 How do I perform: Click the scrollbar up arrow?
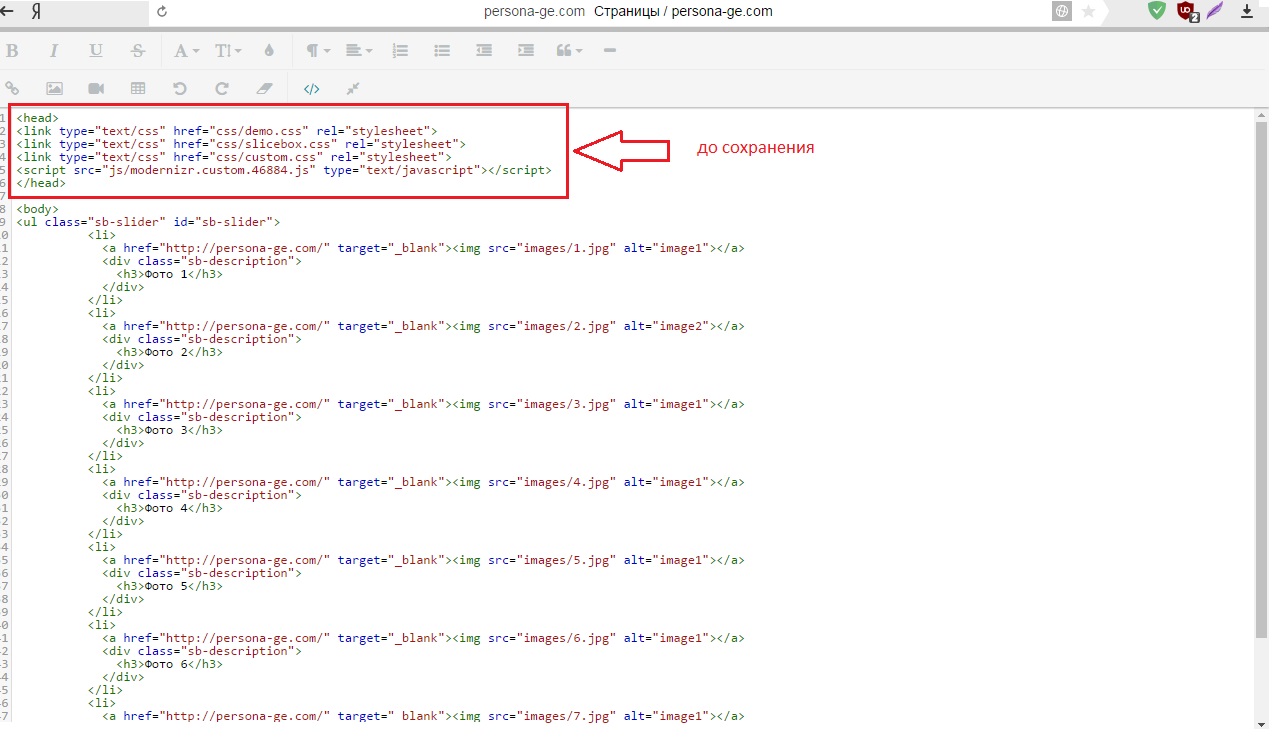[x=1261, y=114]
